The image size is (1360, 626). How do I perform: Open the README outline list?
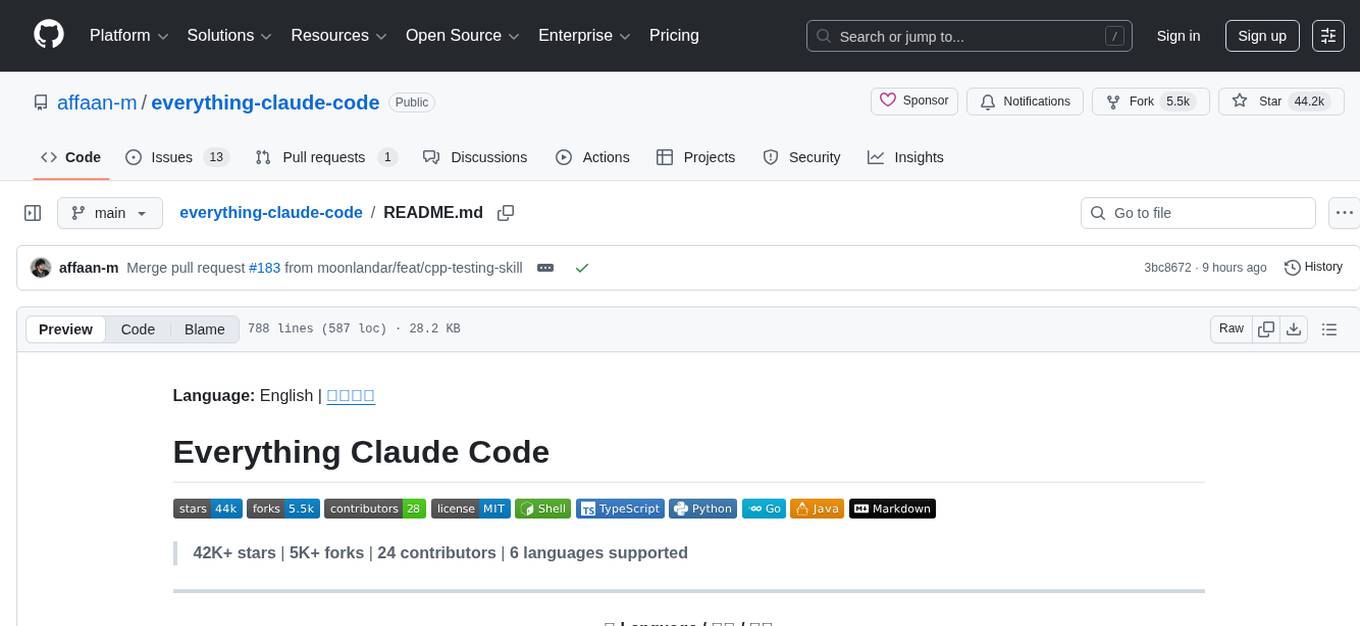(x=1329, y=328)
